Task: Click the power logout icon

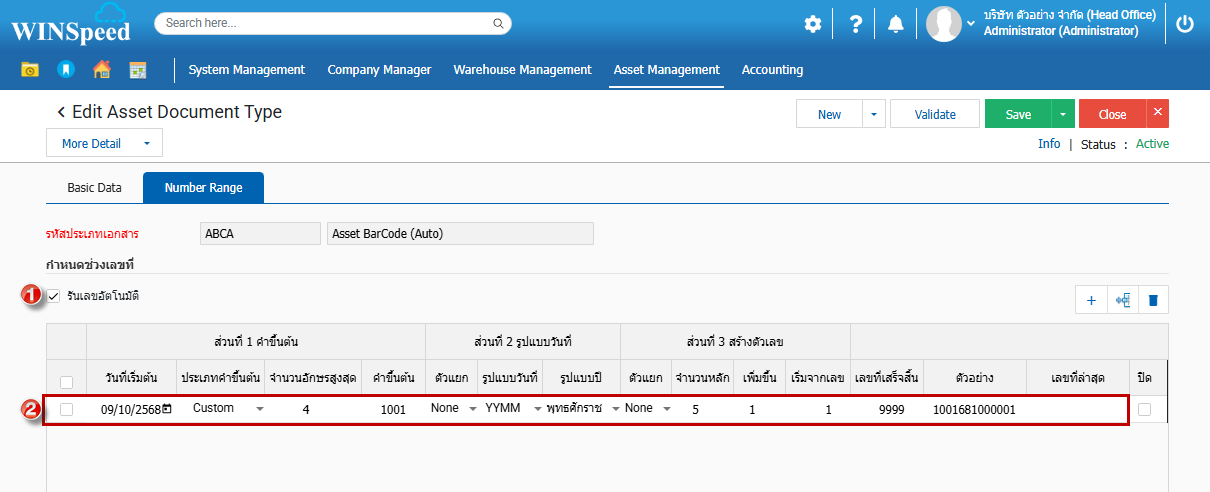Action: tap(1185, 24)
